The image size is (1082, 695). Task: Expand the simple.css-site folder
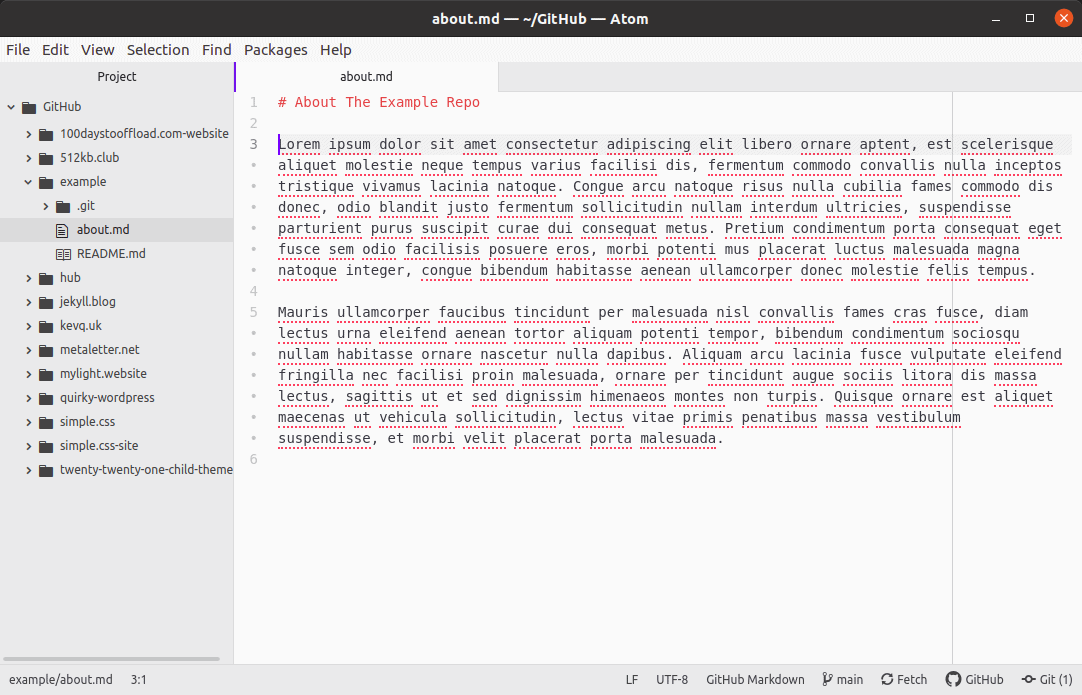point(27,445)
